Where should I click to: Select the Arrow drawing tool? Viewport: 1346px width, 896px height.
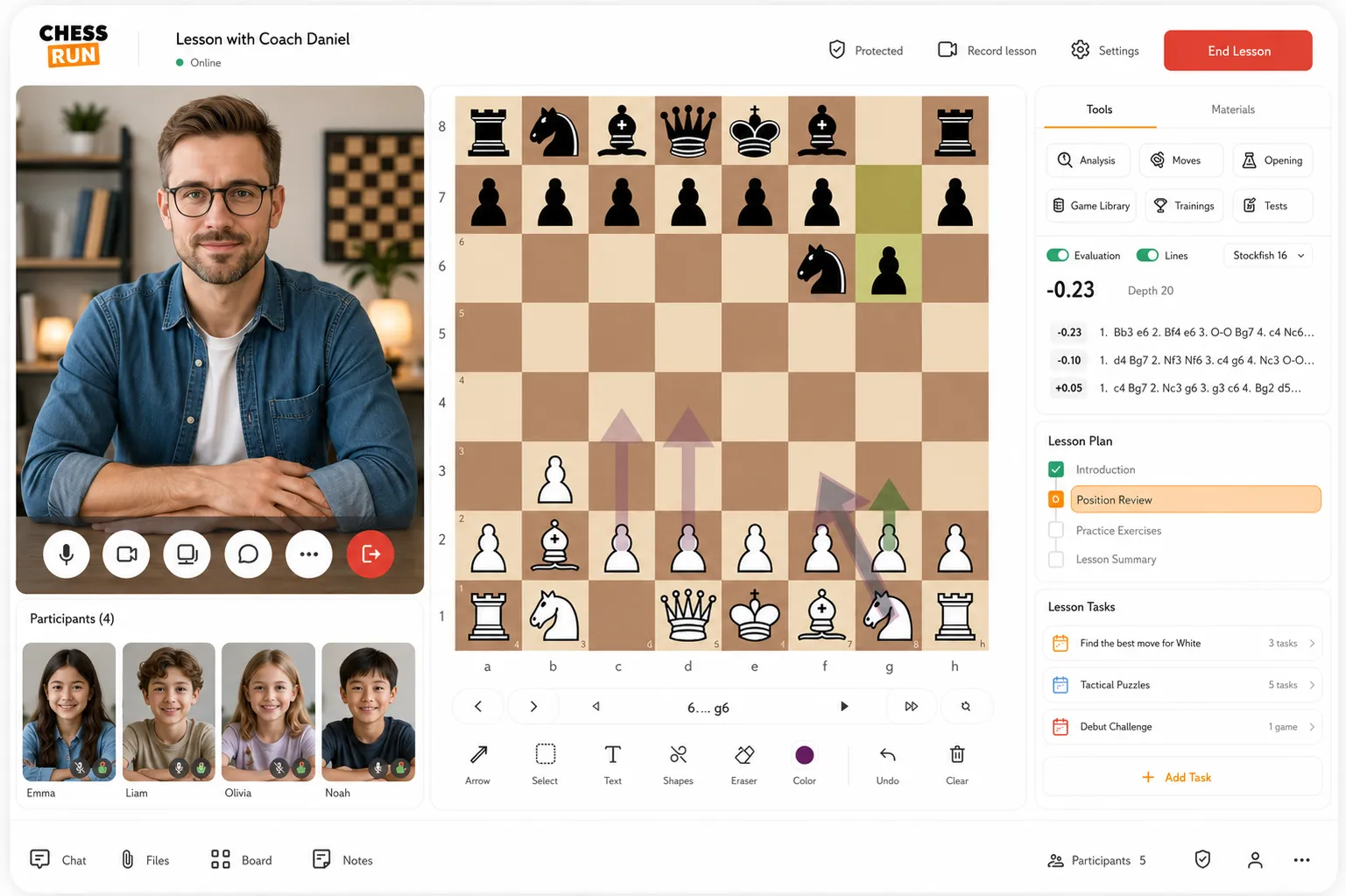pos(478,764)
